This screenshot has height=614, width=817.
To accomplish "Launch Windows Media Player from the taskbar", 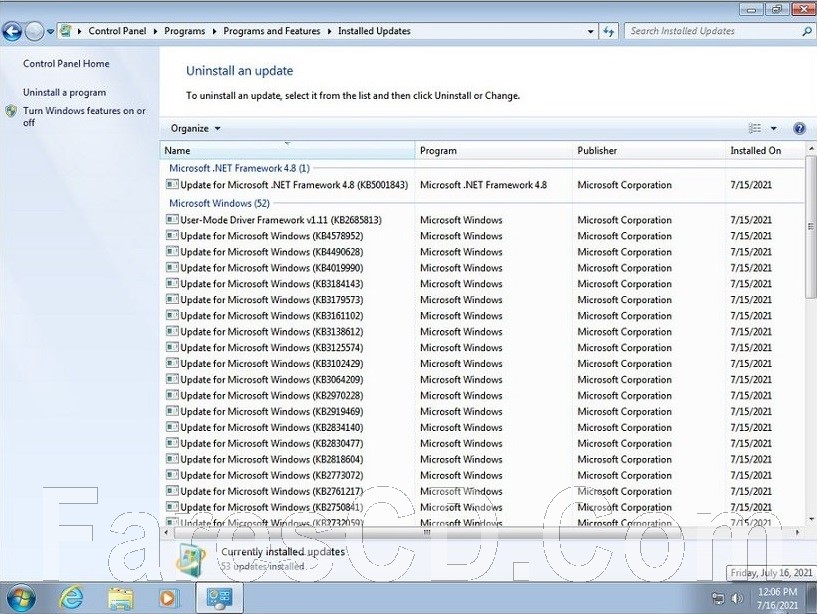I will tap(168, 598).
